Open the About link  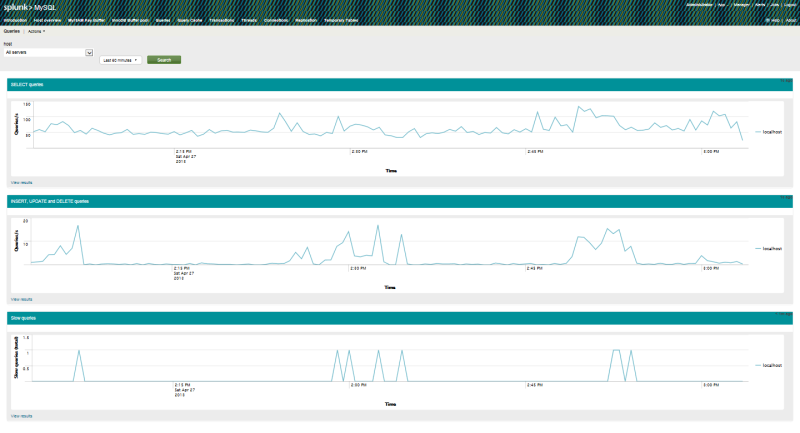pos(791,20)
